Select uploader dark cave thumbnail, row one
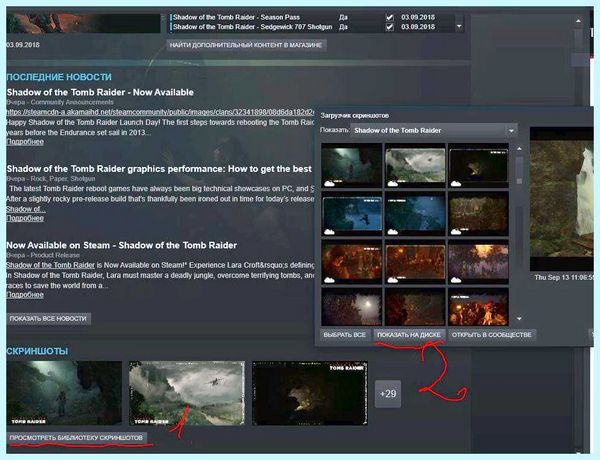The image size is (600, 460). click(478, 165)
